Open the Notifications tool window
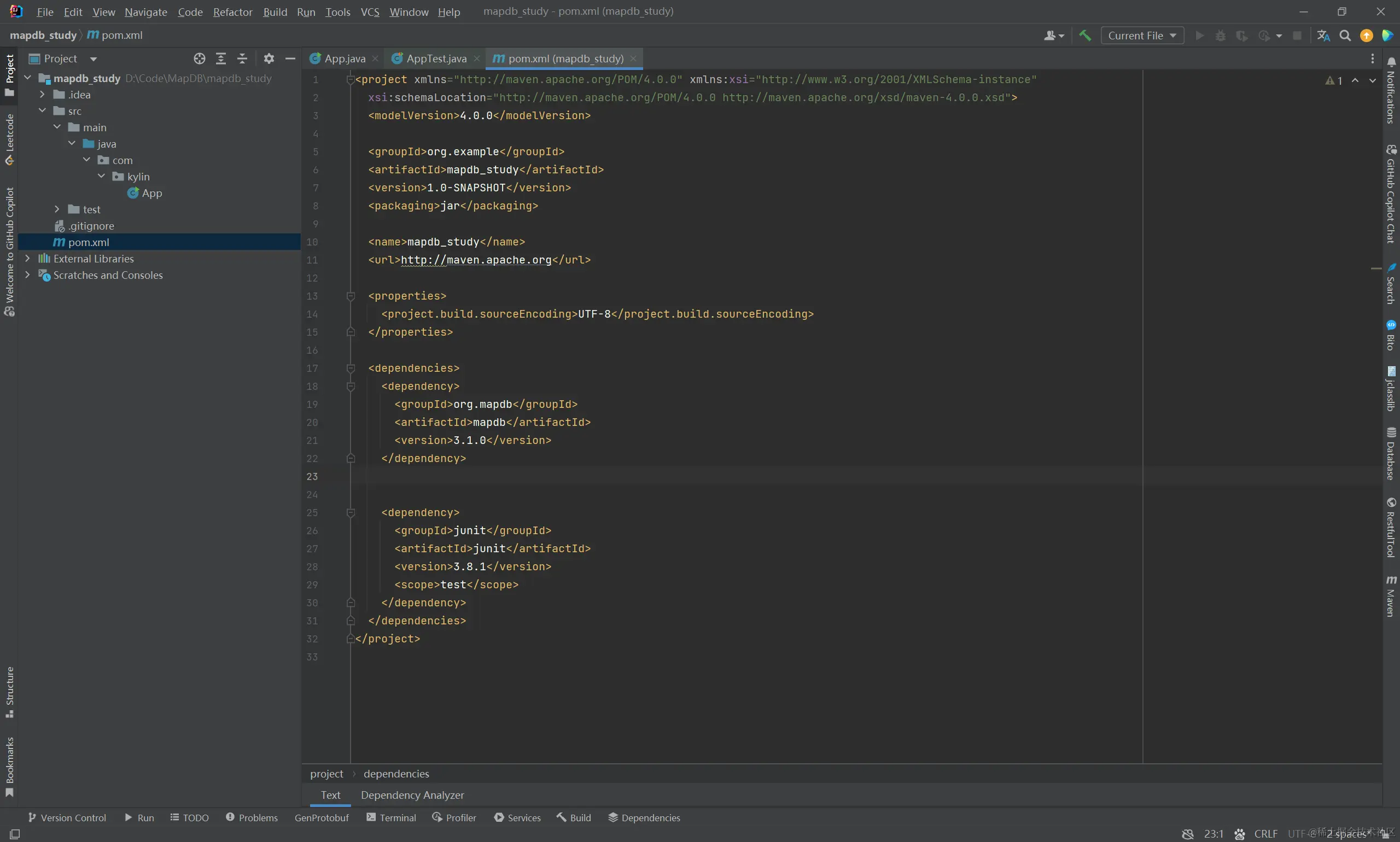The image size is (1400, 842). tap(1391, 90)
